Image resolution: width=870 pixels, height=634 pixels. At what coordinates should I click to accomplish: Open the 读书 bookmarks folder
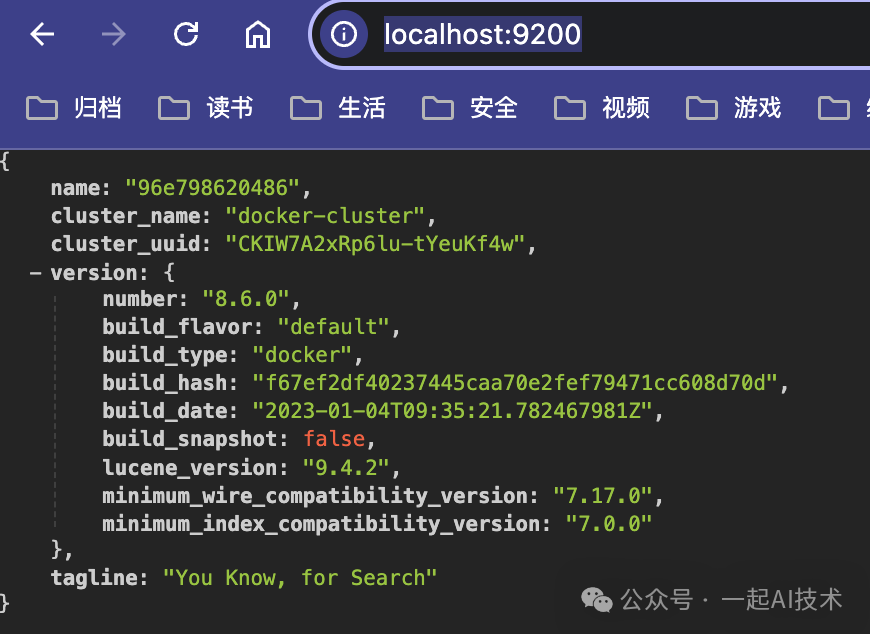point(206,108)
